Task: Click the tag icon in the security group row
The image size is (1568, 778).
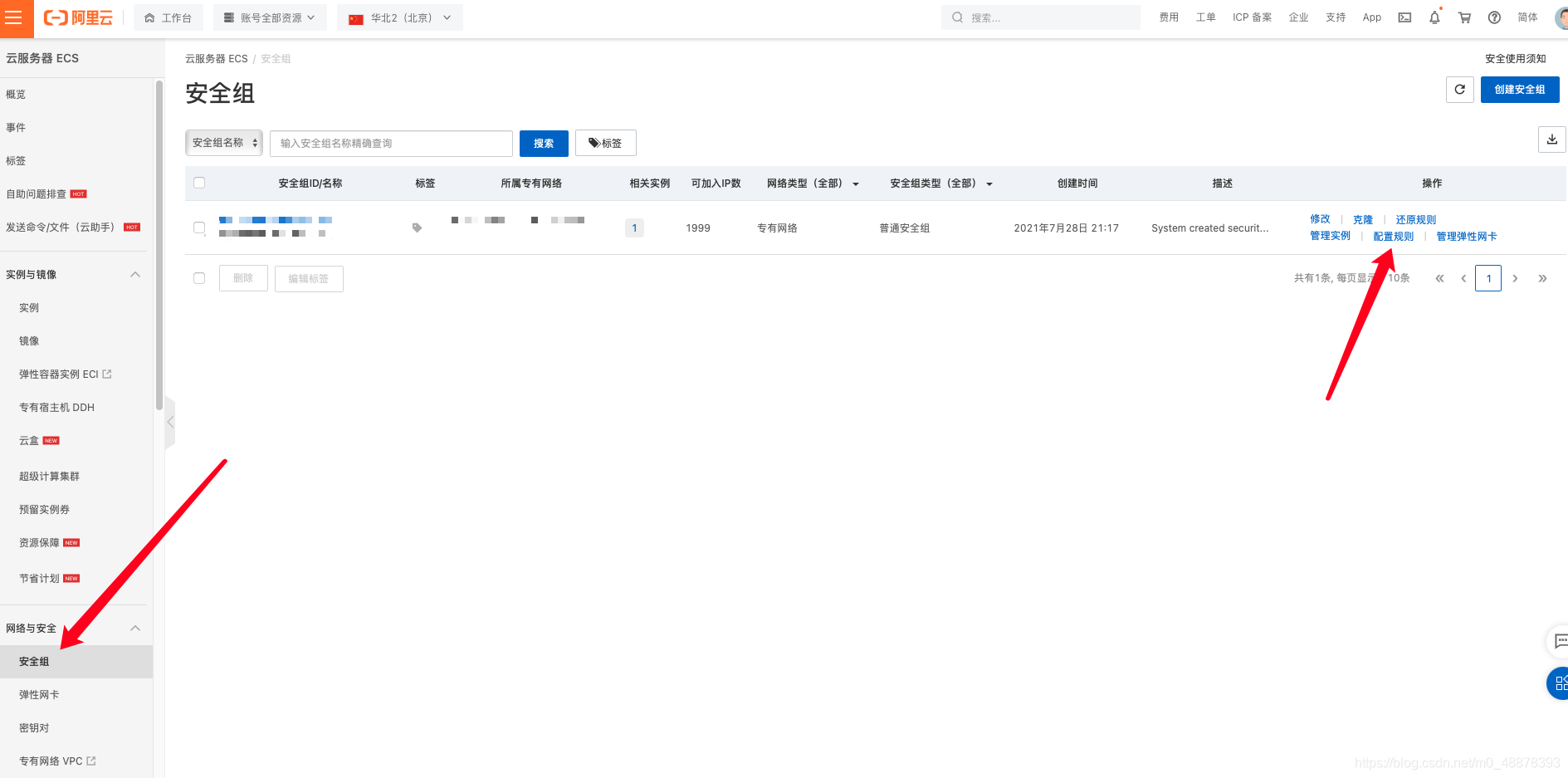Action: coord(417,227)
